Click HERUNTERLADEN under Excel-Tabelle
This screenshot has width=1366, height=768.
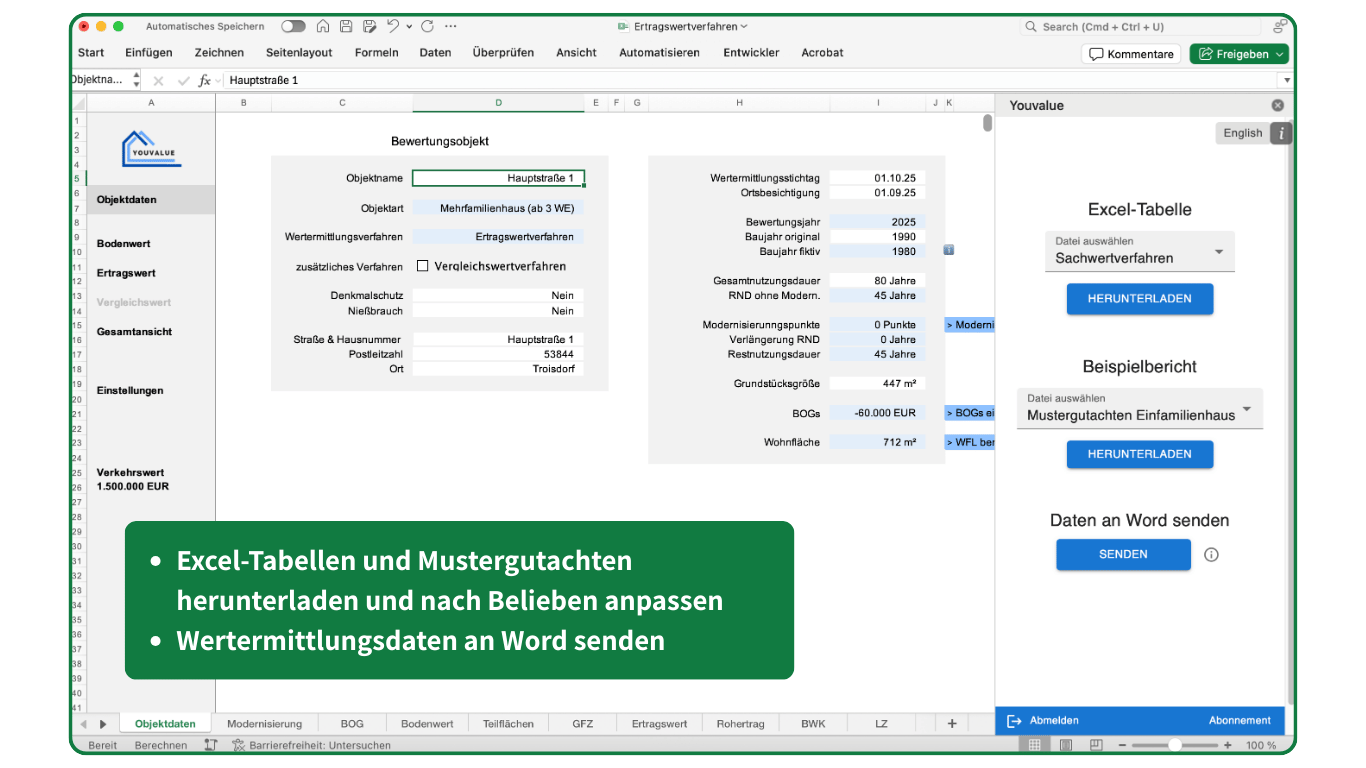click(1139, 298)
